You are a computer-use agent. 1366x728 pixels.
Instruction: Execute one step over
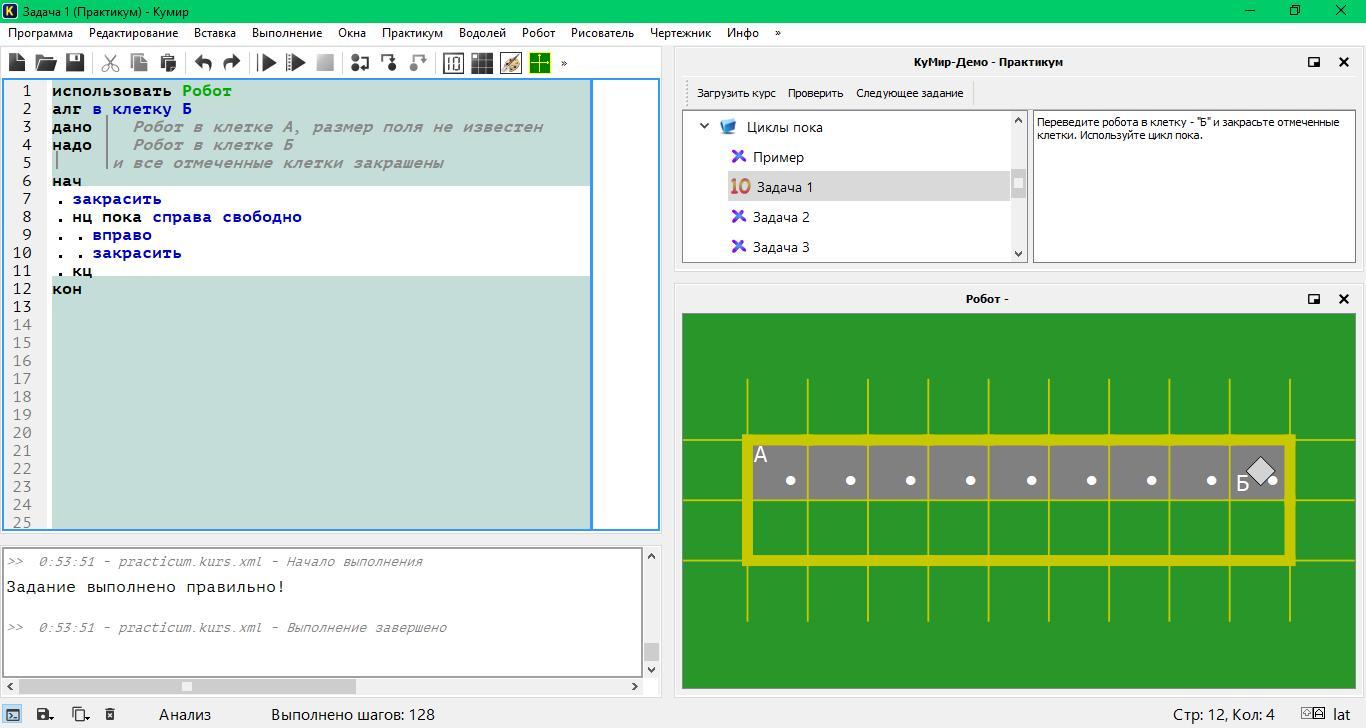point(360,63)
